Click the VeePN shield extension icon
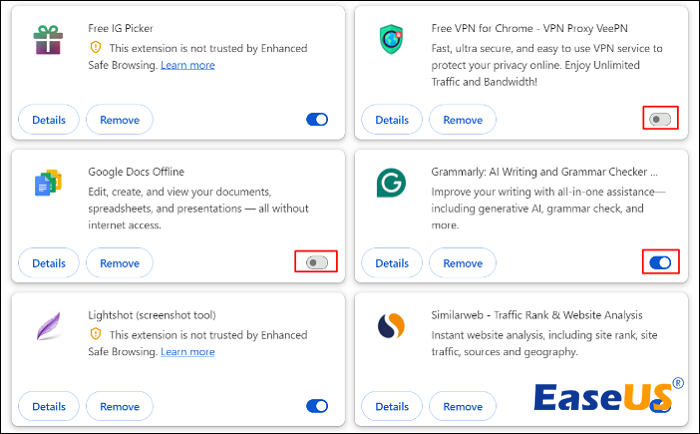The height and width of the screenshot is (434, 700). click(390, 40)
